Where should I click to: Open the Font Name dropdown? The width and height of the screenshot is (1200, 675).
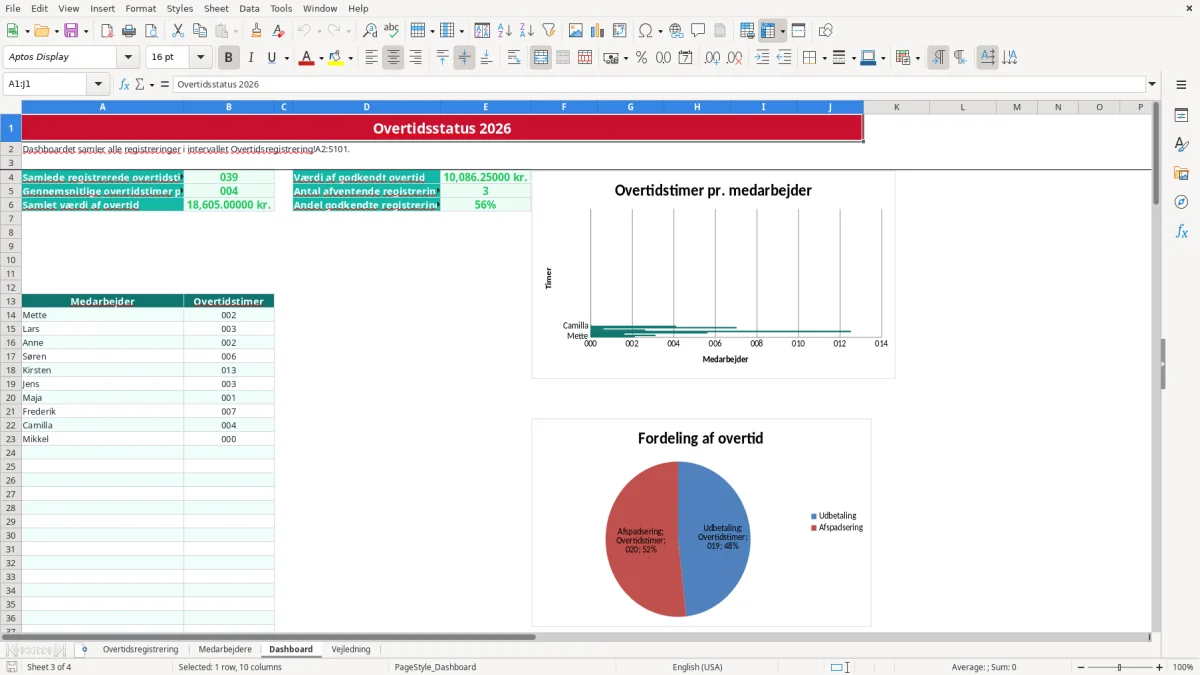pos(128,58)
